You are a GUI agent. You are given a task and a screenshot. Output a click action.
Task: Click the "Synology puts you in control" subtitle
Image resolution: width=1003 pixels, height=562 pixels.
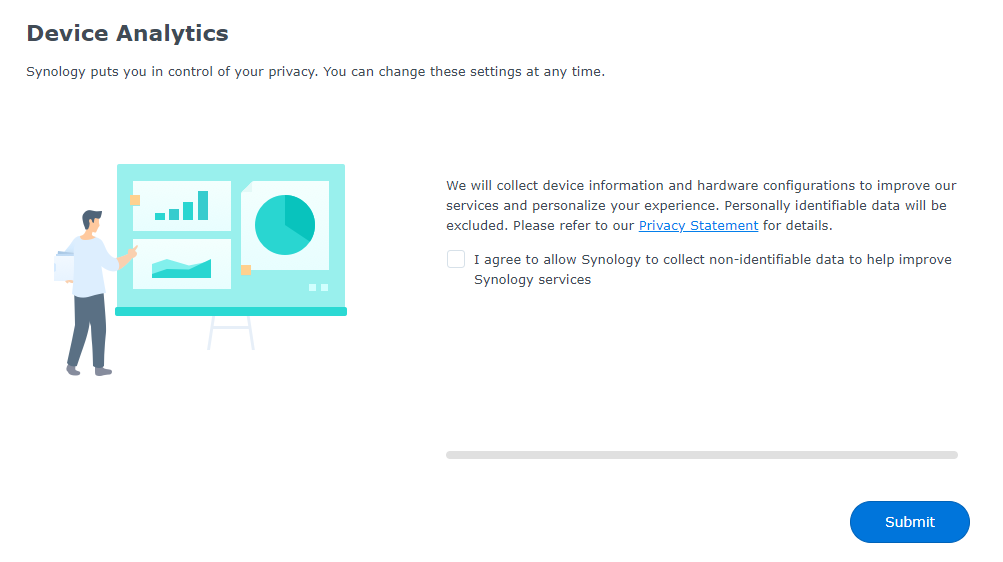pos(315,72)
